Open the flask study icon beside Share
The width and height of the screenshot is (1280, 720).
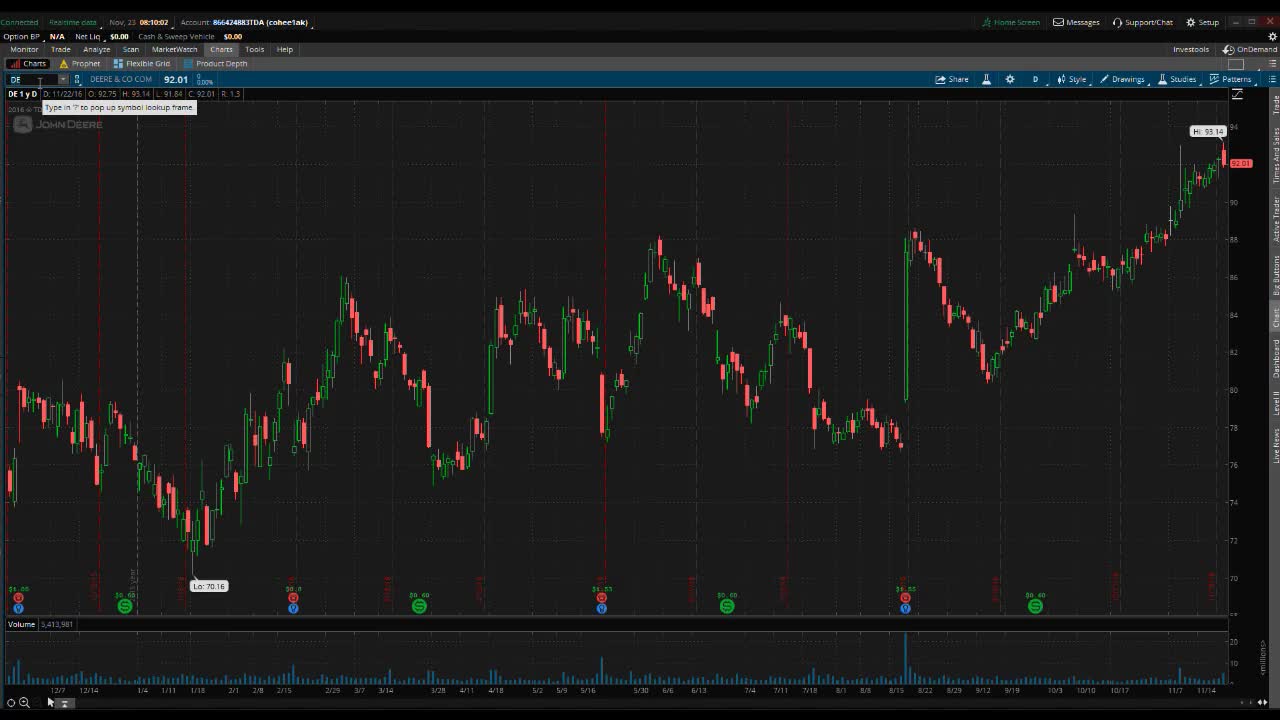[x=986, y=79]
